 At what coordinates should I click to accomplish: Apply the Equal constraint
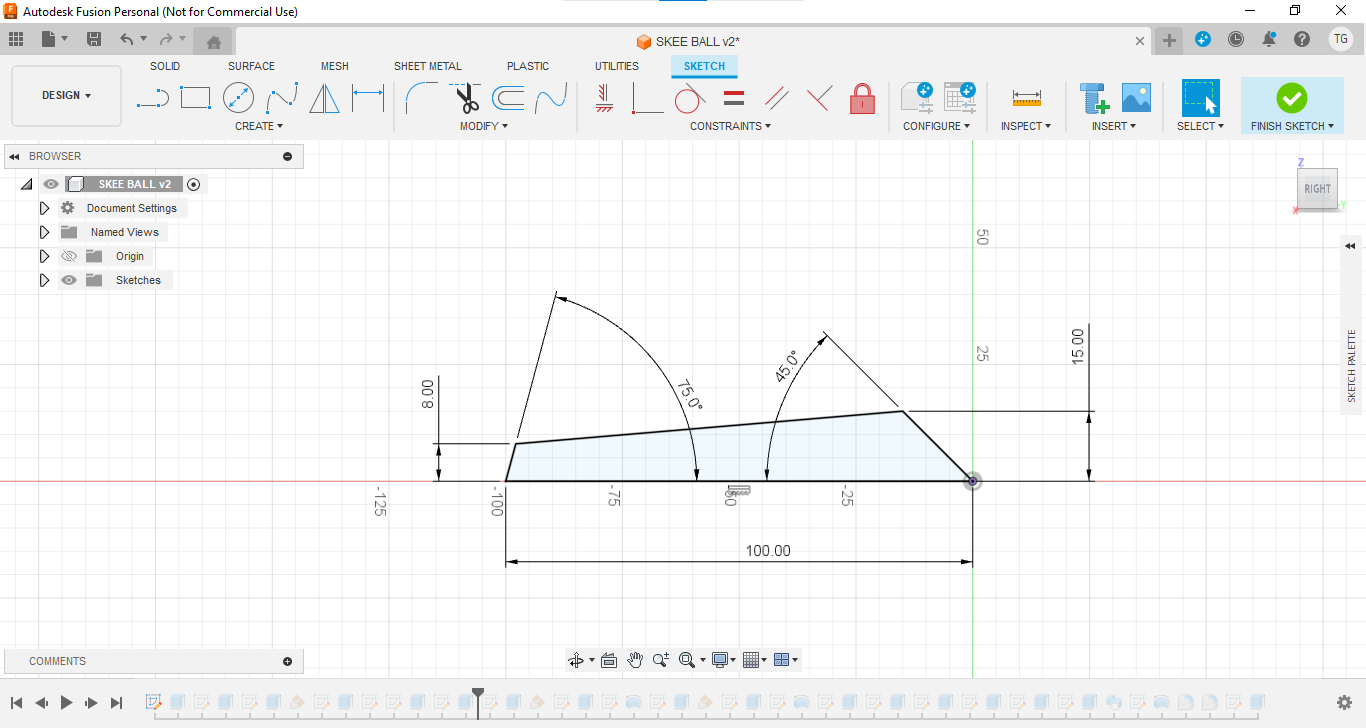pos(733,98)
